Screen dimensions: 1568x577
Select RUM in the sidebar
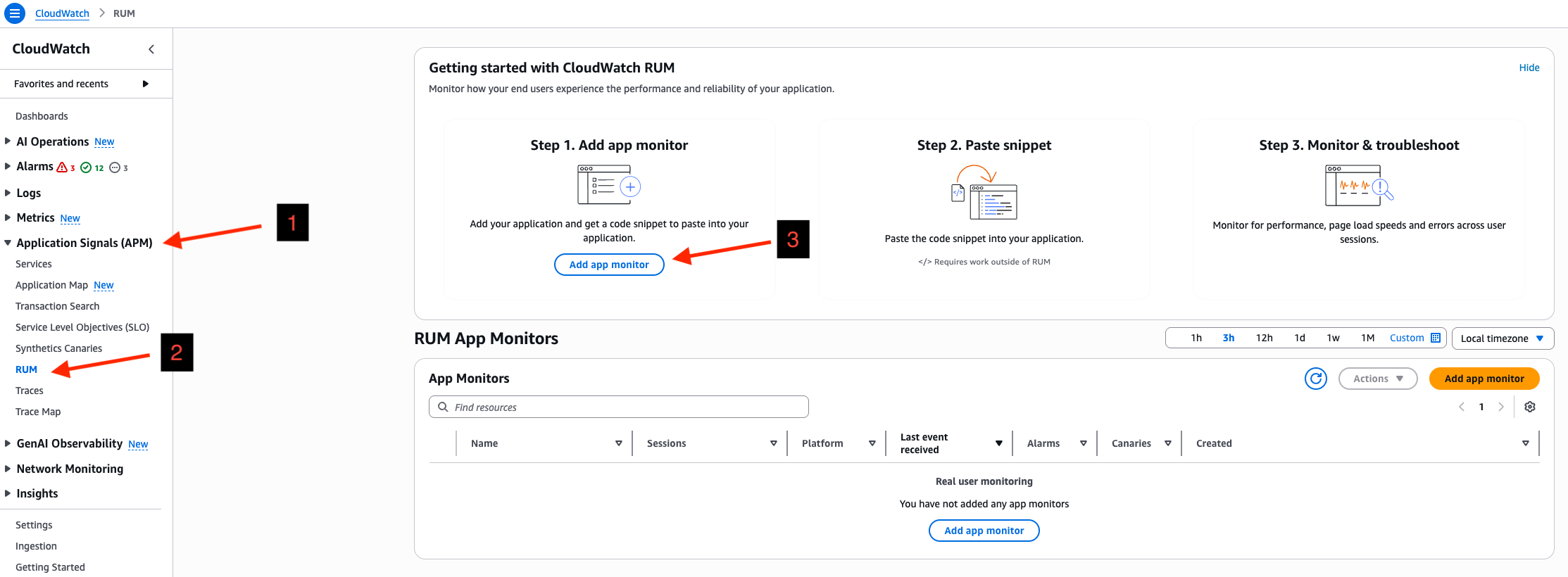point(25,369)
